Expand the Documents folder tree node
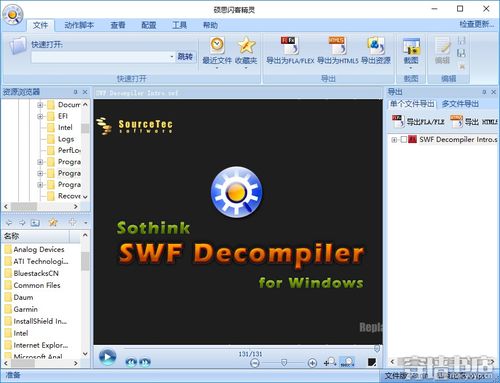Image resolution: width=500 pixels, height=383 pixels. (x=40, y=105)
